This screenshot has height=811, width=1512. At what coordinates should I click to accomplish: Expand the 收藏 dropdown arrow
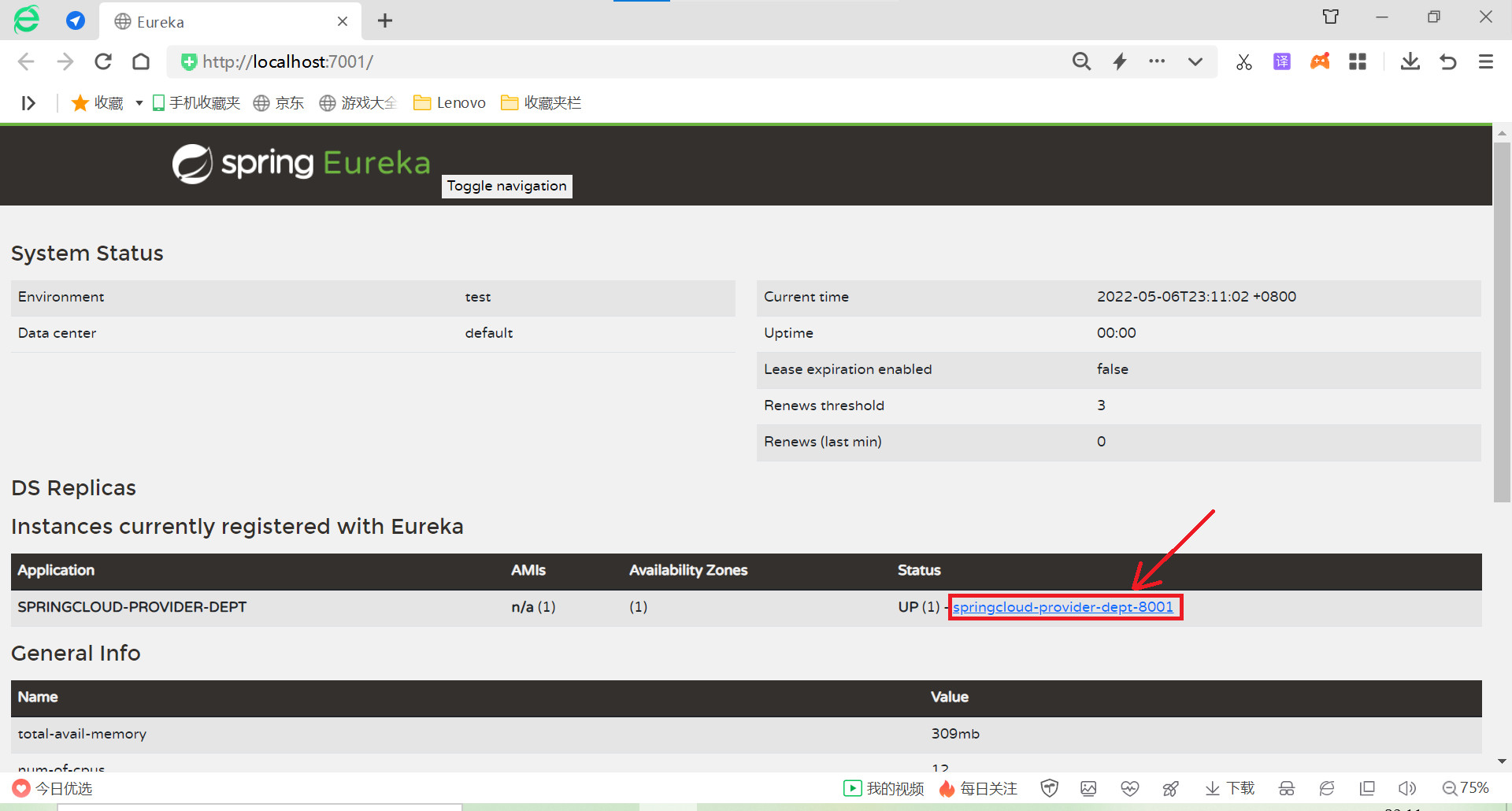point(139,103)
